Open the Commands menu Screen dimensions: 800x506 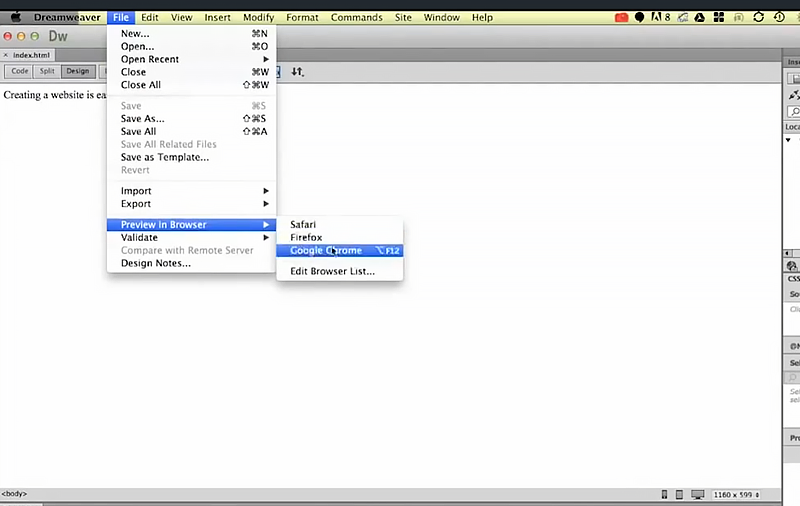click(357, 17)
